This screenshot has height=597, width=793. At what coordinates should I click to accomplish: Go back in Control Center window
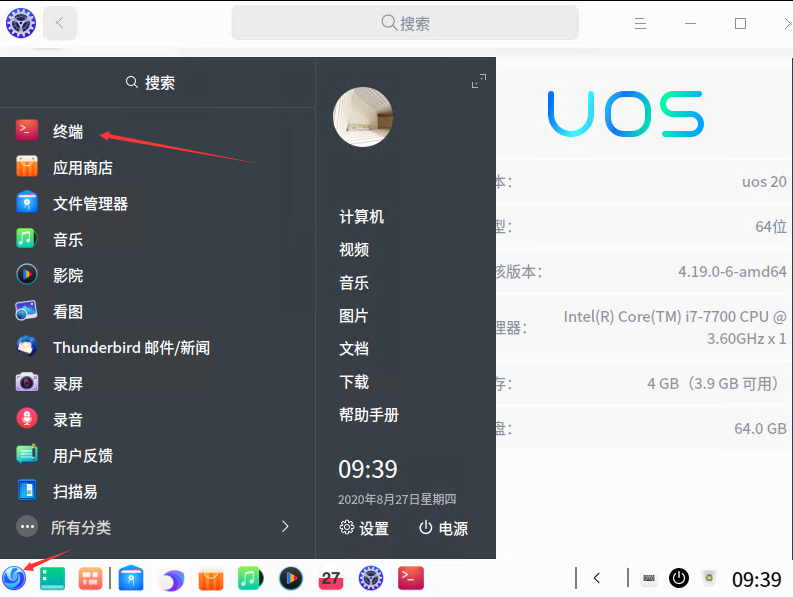tap(60, 23)
